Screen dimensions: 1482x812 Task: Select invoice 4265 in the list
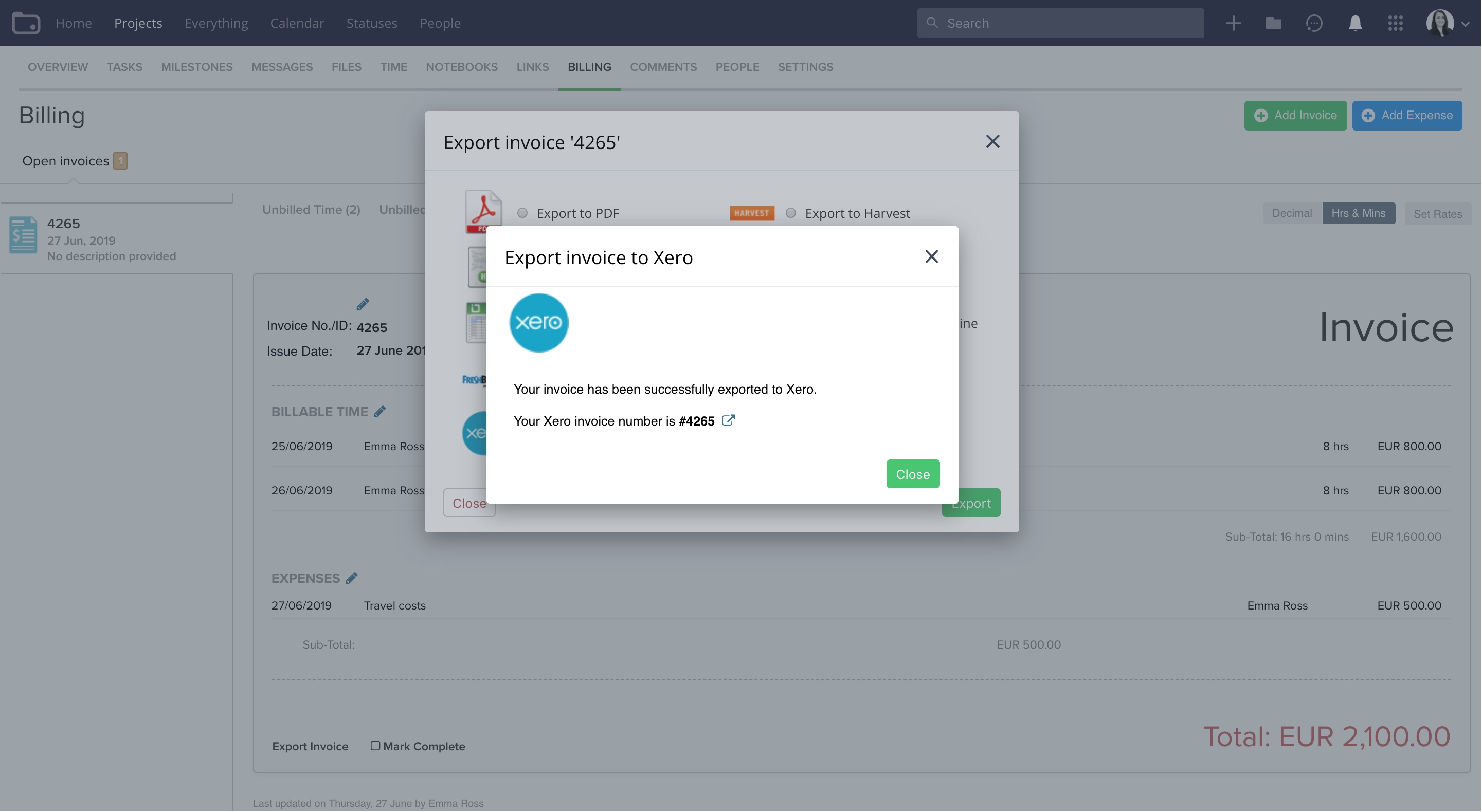click(117, 238)
